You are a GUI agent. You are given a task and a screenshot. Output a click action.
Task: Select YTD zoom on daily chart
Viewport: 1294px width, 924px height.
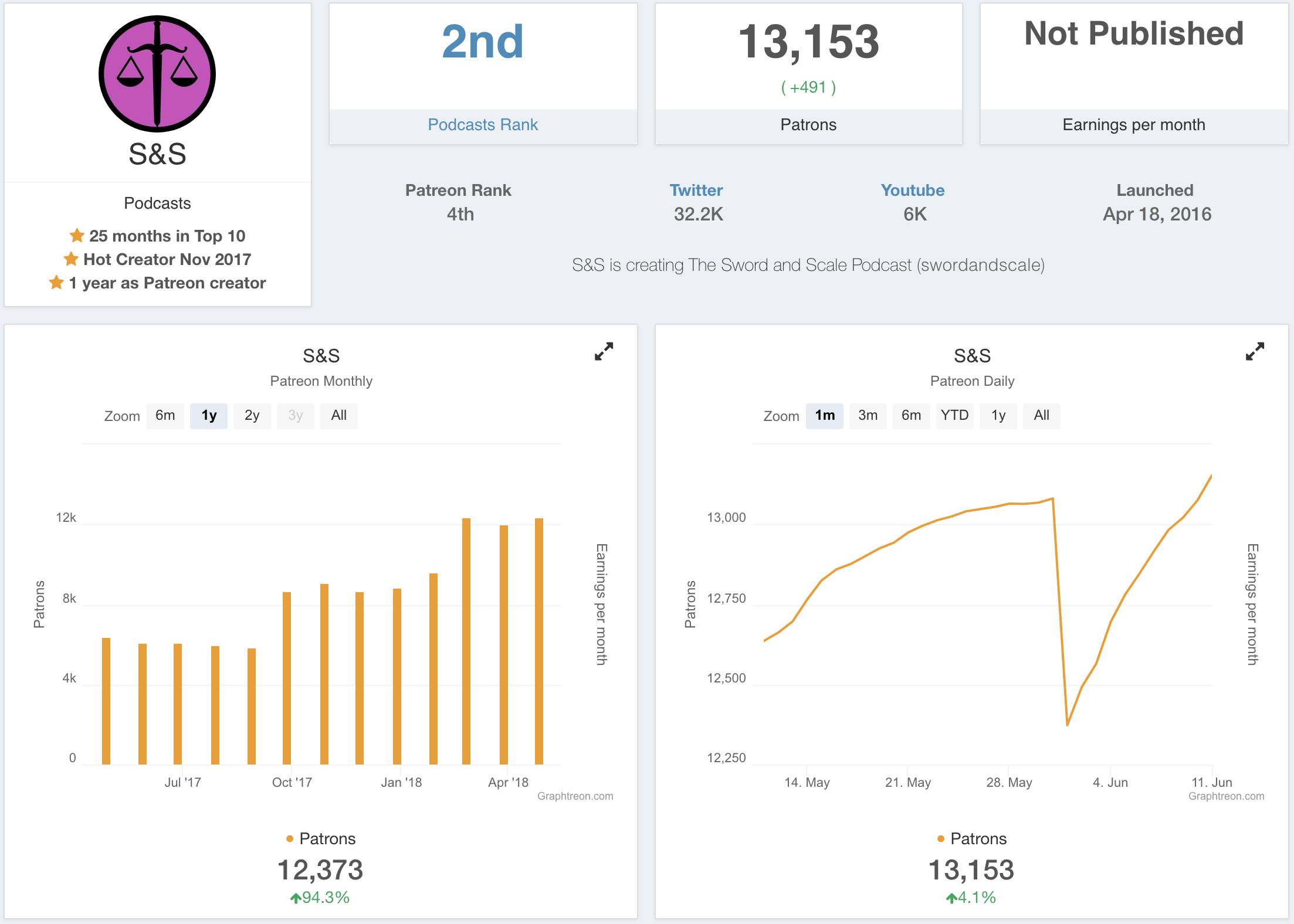pyautogui.click(x=954, y=416)
